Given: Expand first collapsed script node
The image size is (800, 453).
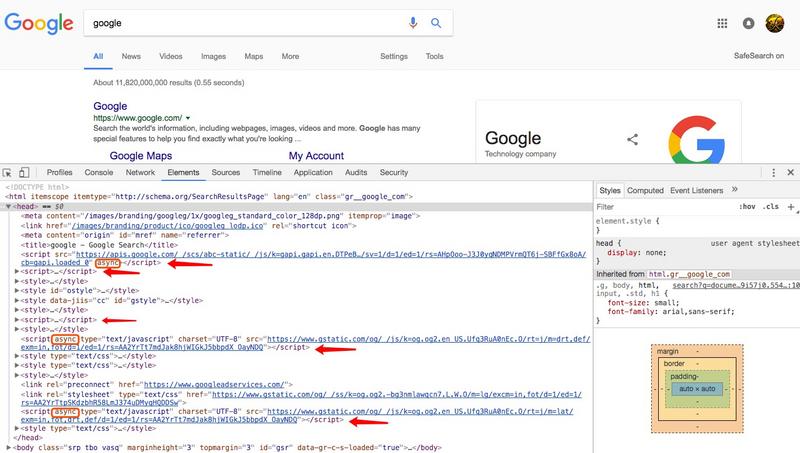Looking at the screenshot, I should pos(17,271).
